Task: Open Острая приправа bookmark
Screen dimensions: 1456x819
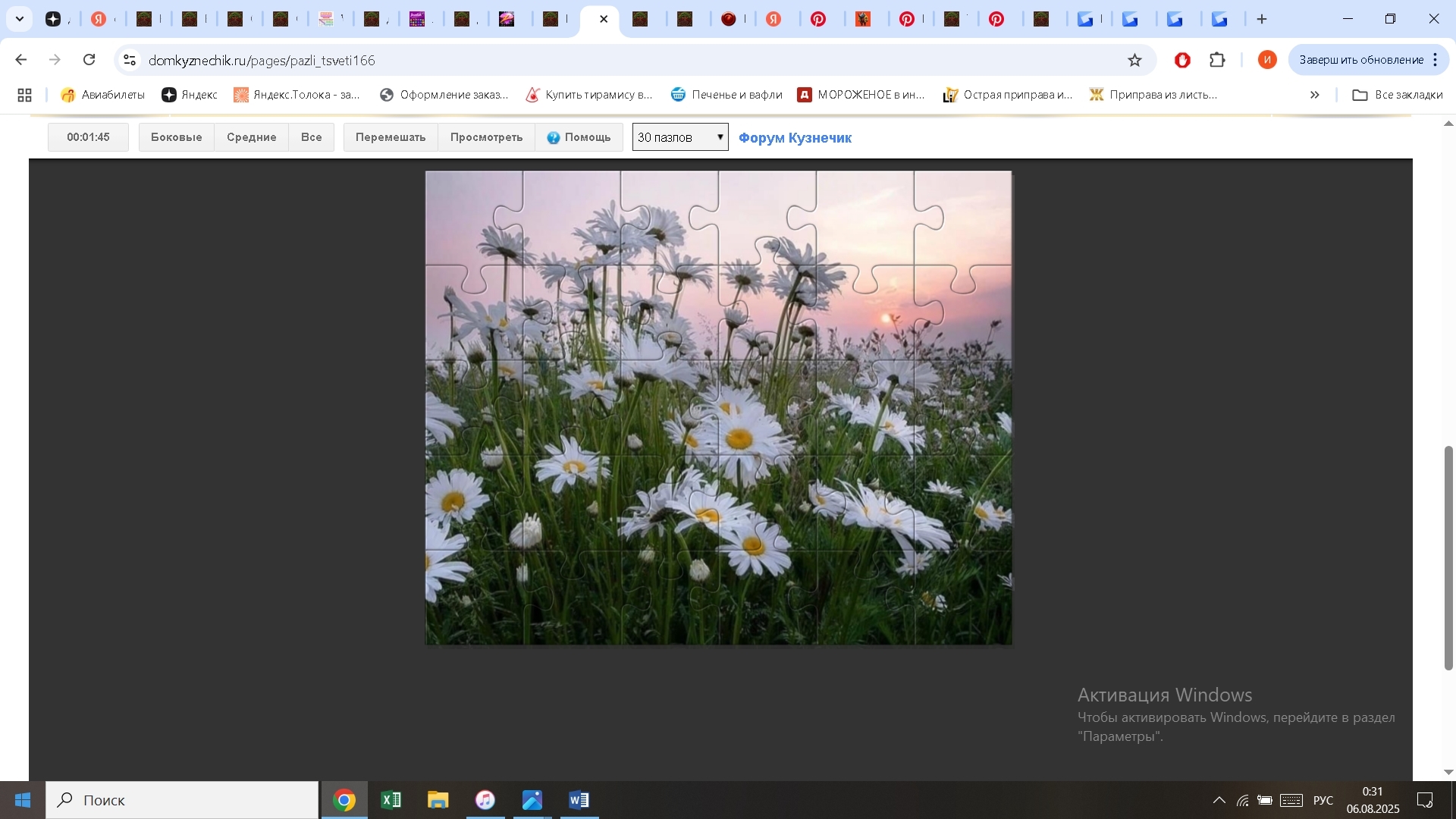Action: (x=1008, y=95)
